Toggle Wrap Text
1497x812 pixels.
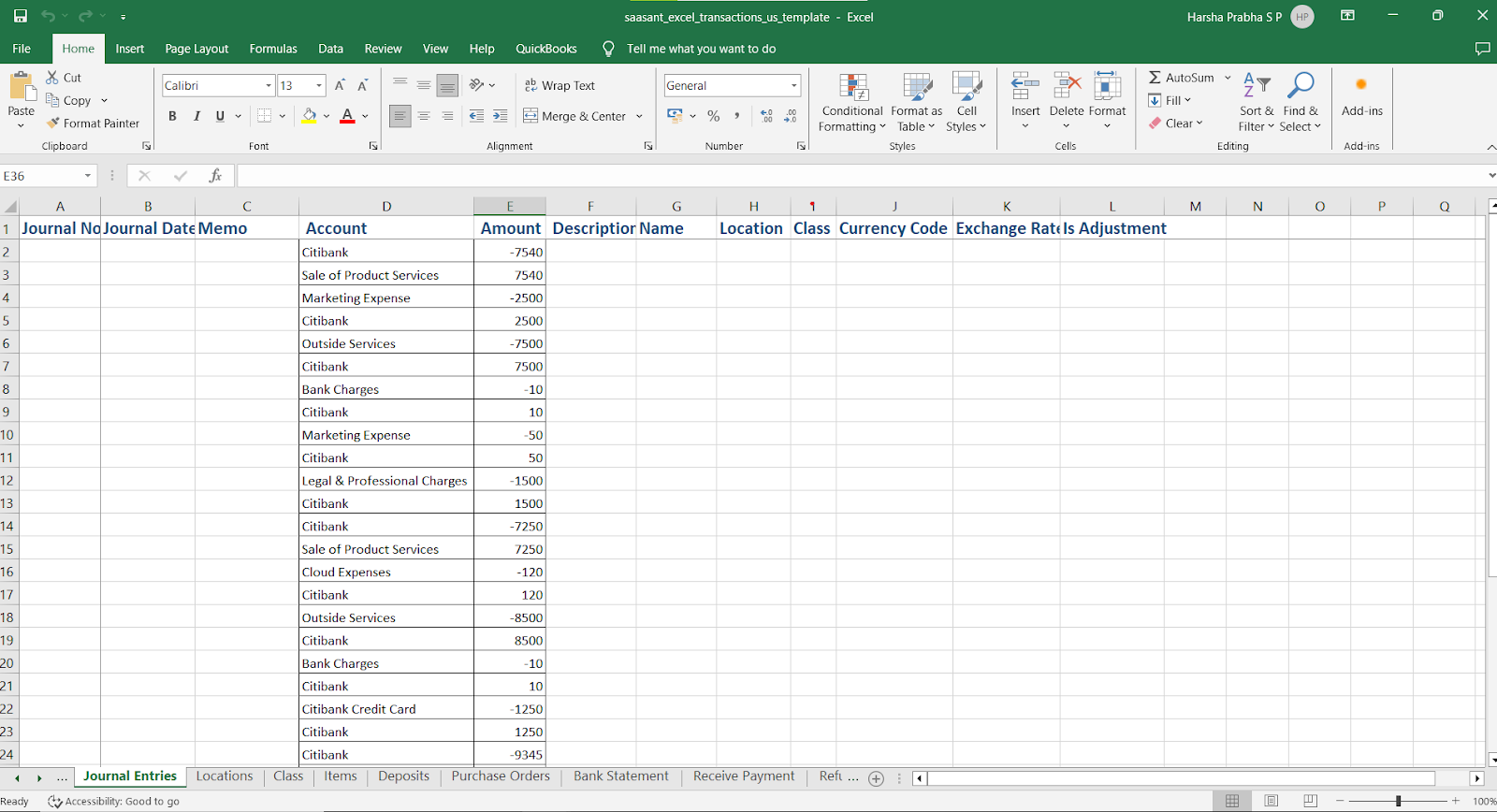pyautogui.click(x=560, y=85)
